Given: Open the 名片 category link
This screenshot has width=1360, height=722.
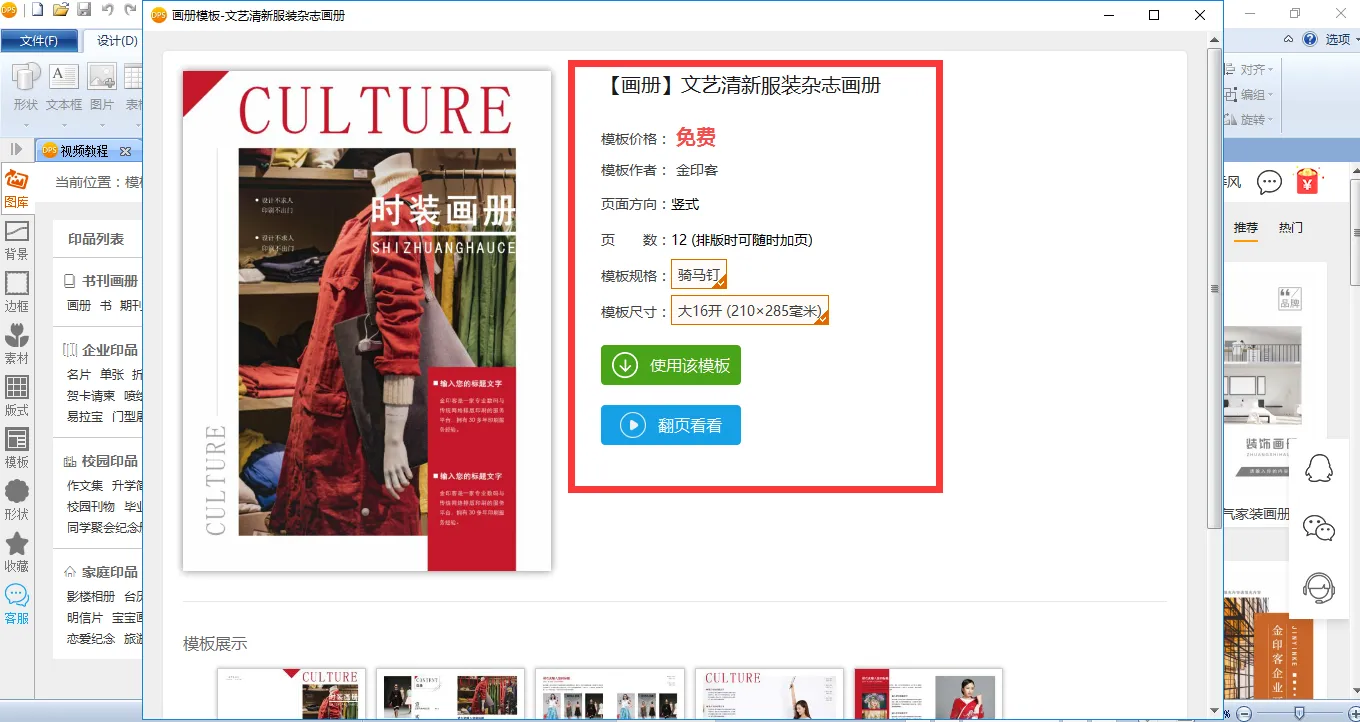Looking at the screenshot, I should 79,374.
